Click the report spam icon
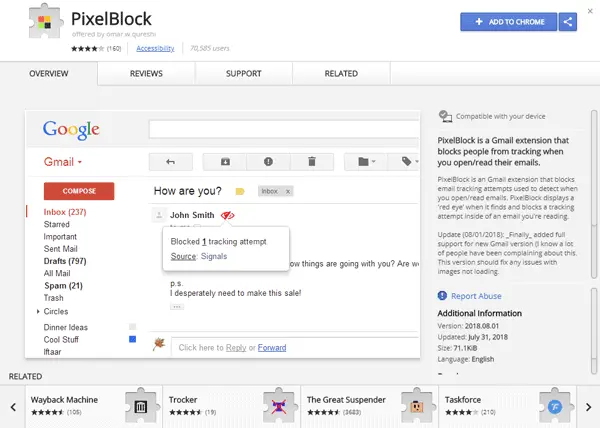Image resolution: width=600 pixels, height=428 pixels. point(268,162)
